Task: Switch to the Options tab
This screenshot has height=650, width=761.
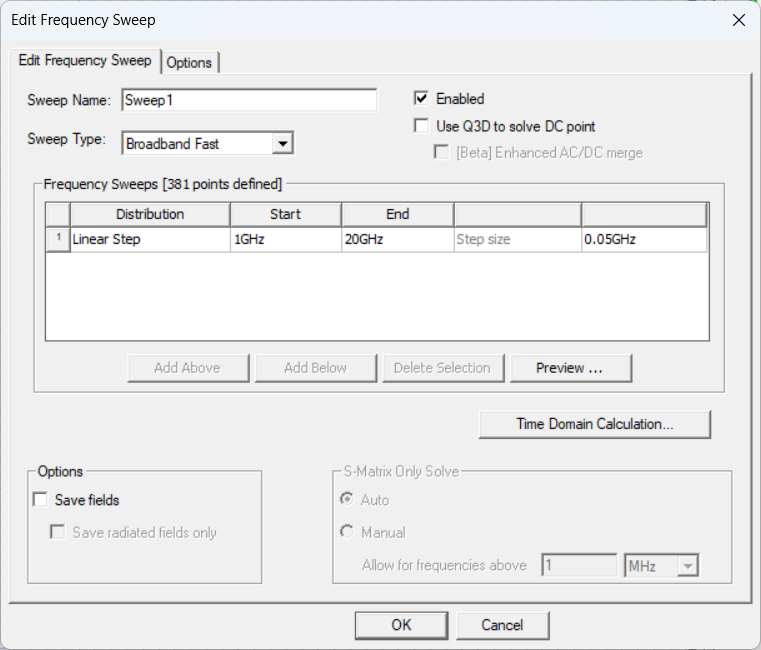Action: [189, 63]
